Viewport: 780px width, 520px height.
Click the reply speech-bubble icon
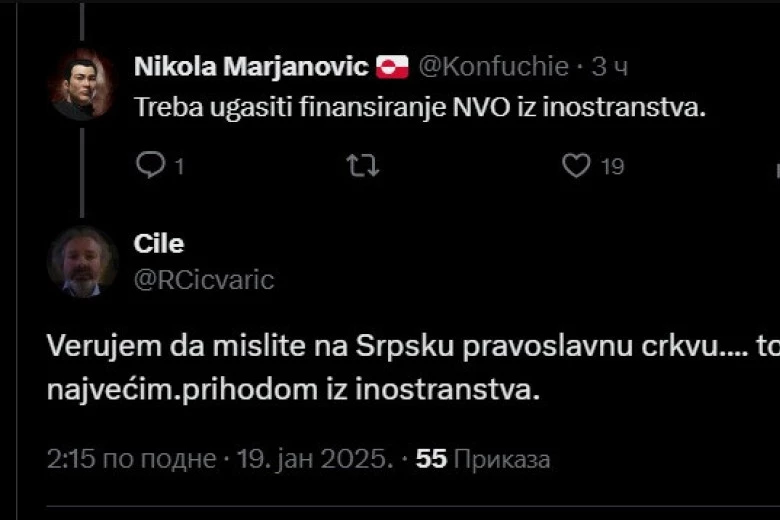pos(150,165)
